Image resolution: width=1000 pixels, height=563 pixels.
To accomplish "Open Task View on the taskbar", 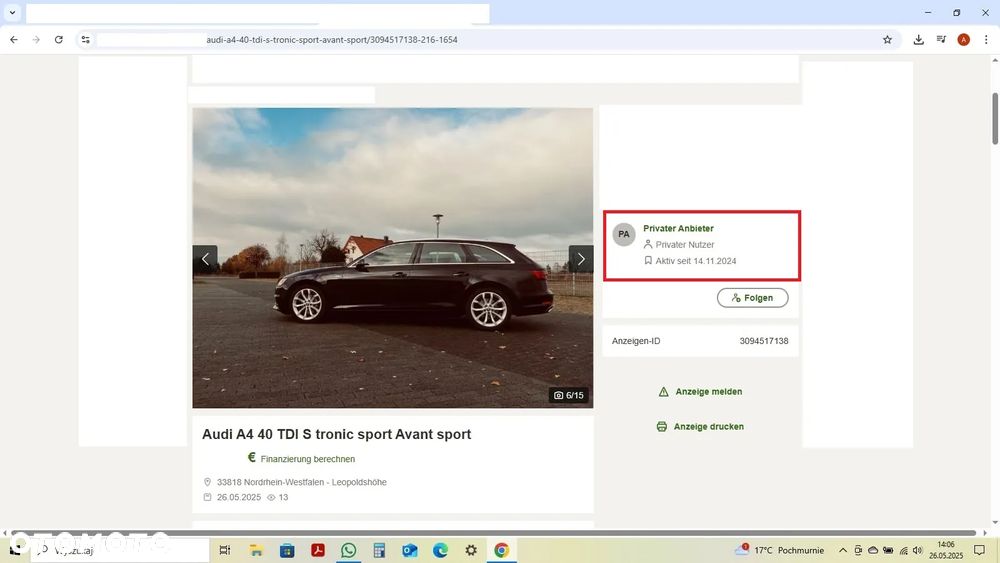I will coord(225,550).
